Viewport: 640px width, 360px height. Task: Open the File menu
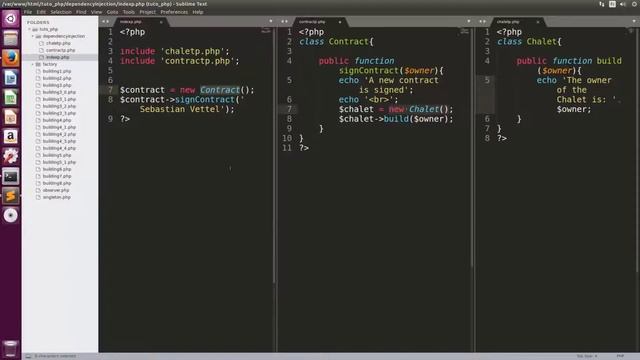point(28,12)
